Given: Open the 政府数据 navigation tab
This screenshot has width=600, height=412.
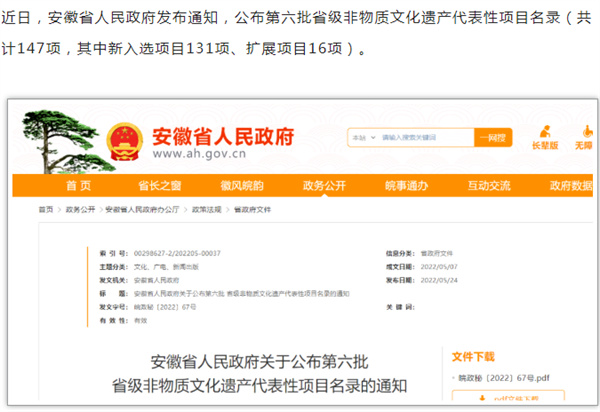Looking at the screenshot, I should click(571, 186).
